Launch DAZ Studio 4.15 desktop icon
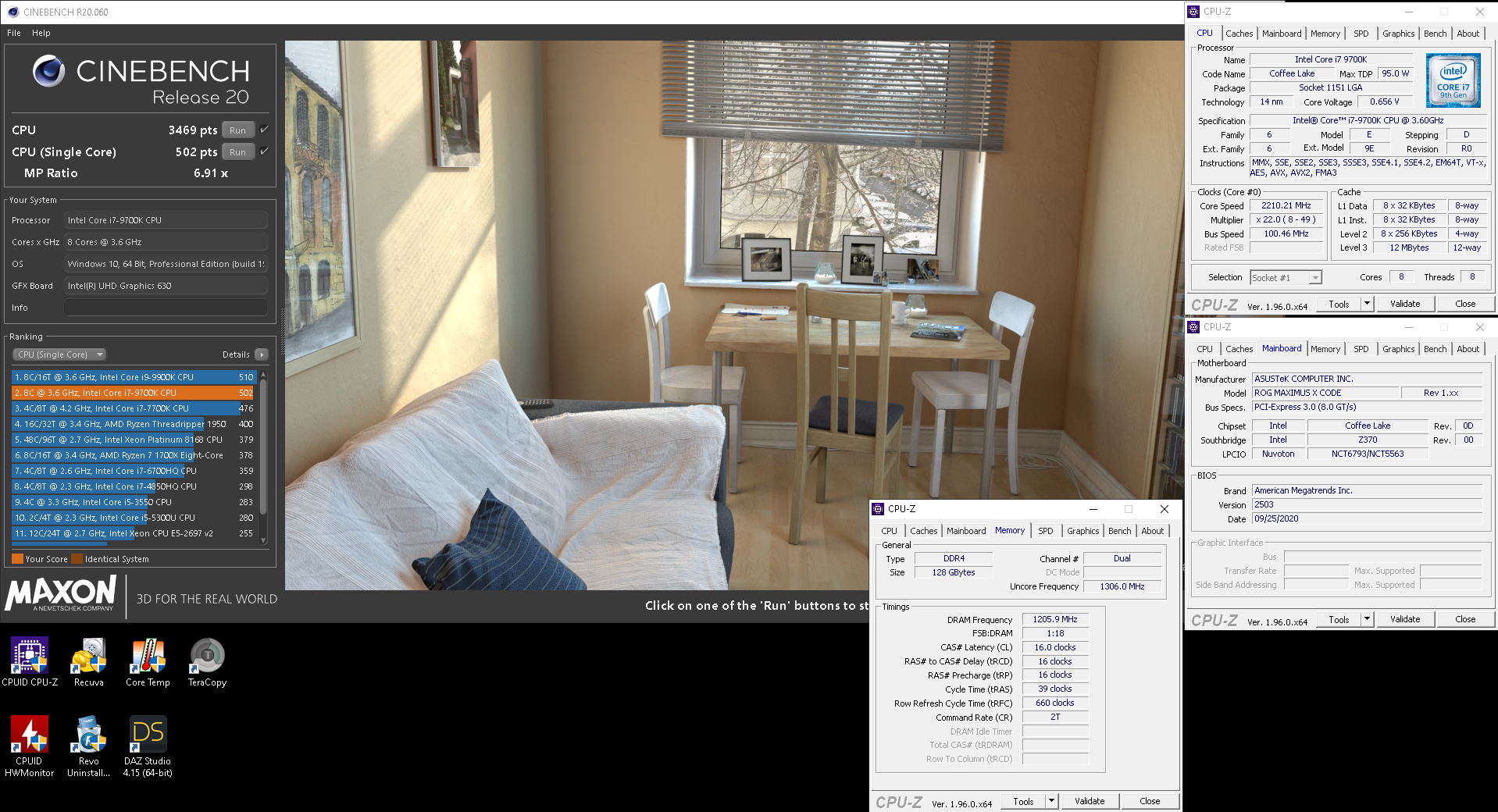The height and width of the screenshot is (812, 1498). (x=148, y=746)
